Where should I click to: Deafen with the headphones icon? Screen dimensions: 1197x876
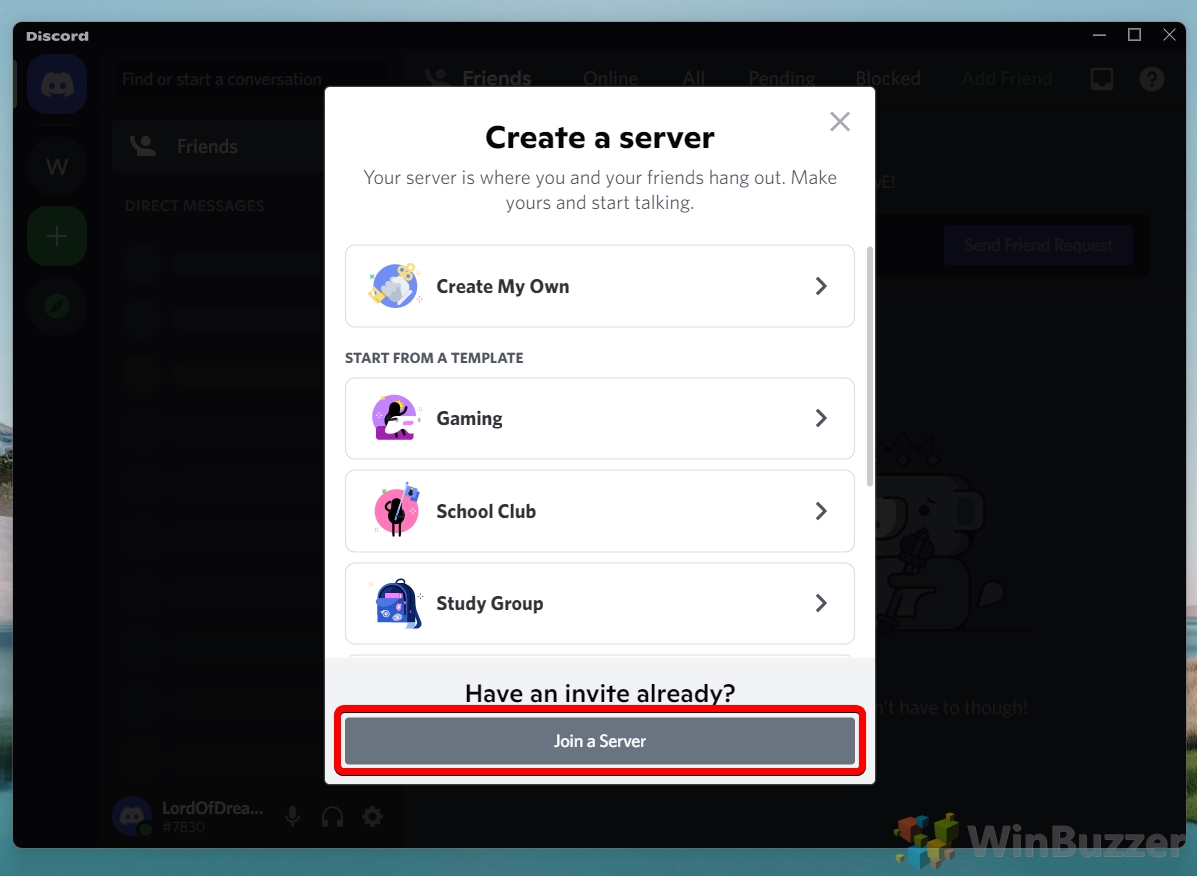tap(332, 816)
